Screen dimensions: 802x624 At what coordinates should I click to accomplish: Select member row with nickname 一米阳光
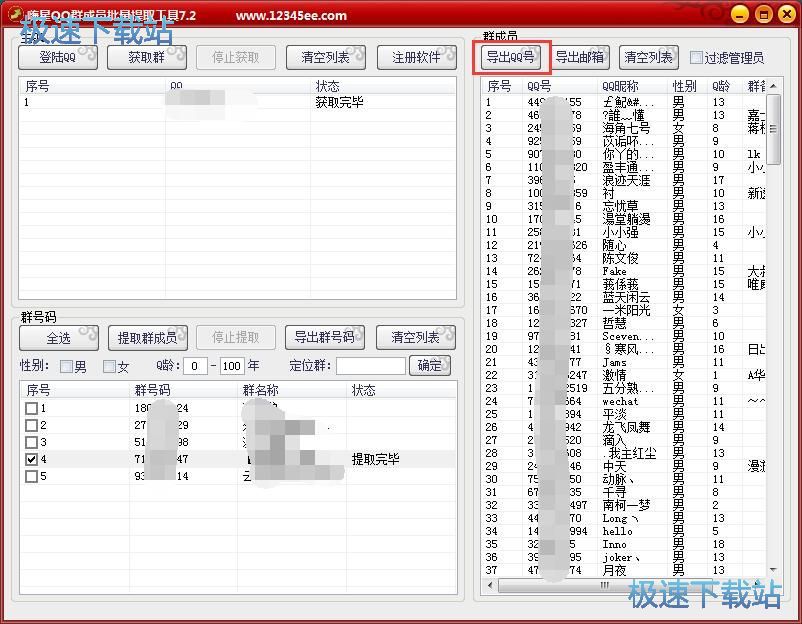(x=624, y=310)
